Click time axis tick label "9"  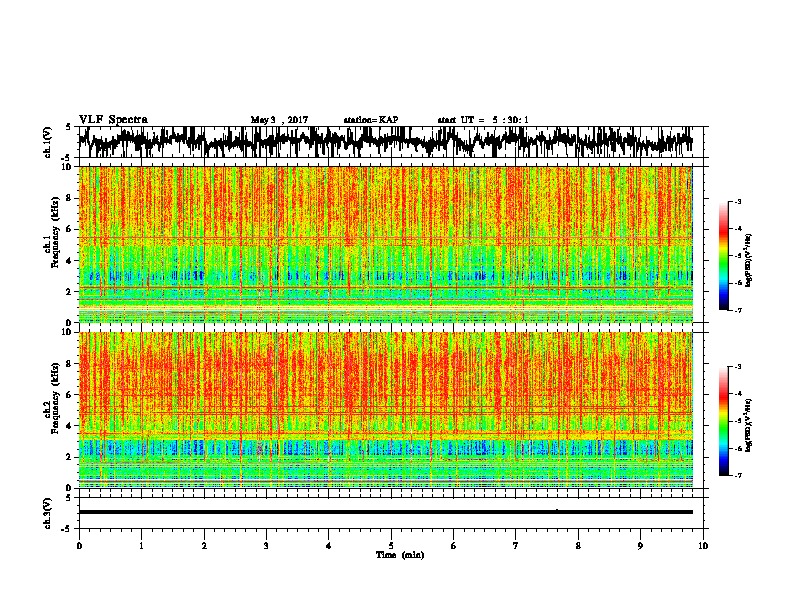(640, 545)
